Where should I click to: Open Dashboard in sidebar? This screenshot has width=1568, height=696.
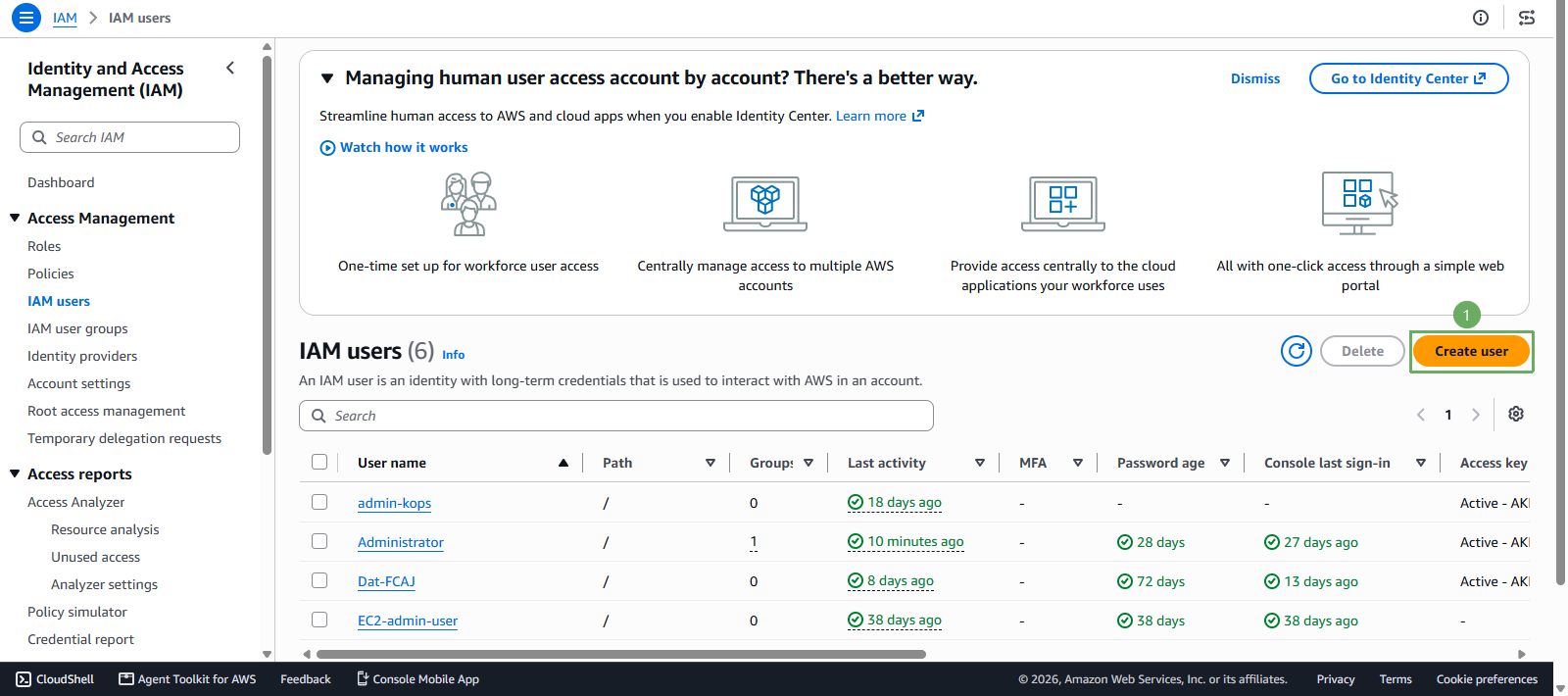pos(61,182)
